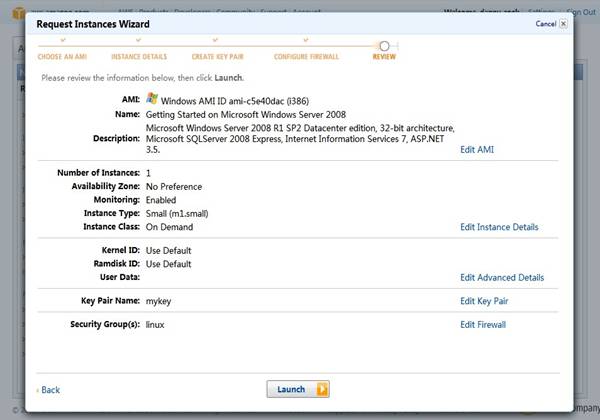This screenshot has width=600, height=420.
Task: Click the Windows logo icon beside AMI
Action: (152, 99)
